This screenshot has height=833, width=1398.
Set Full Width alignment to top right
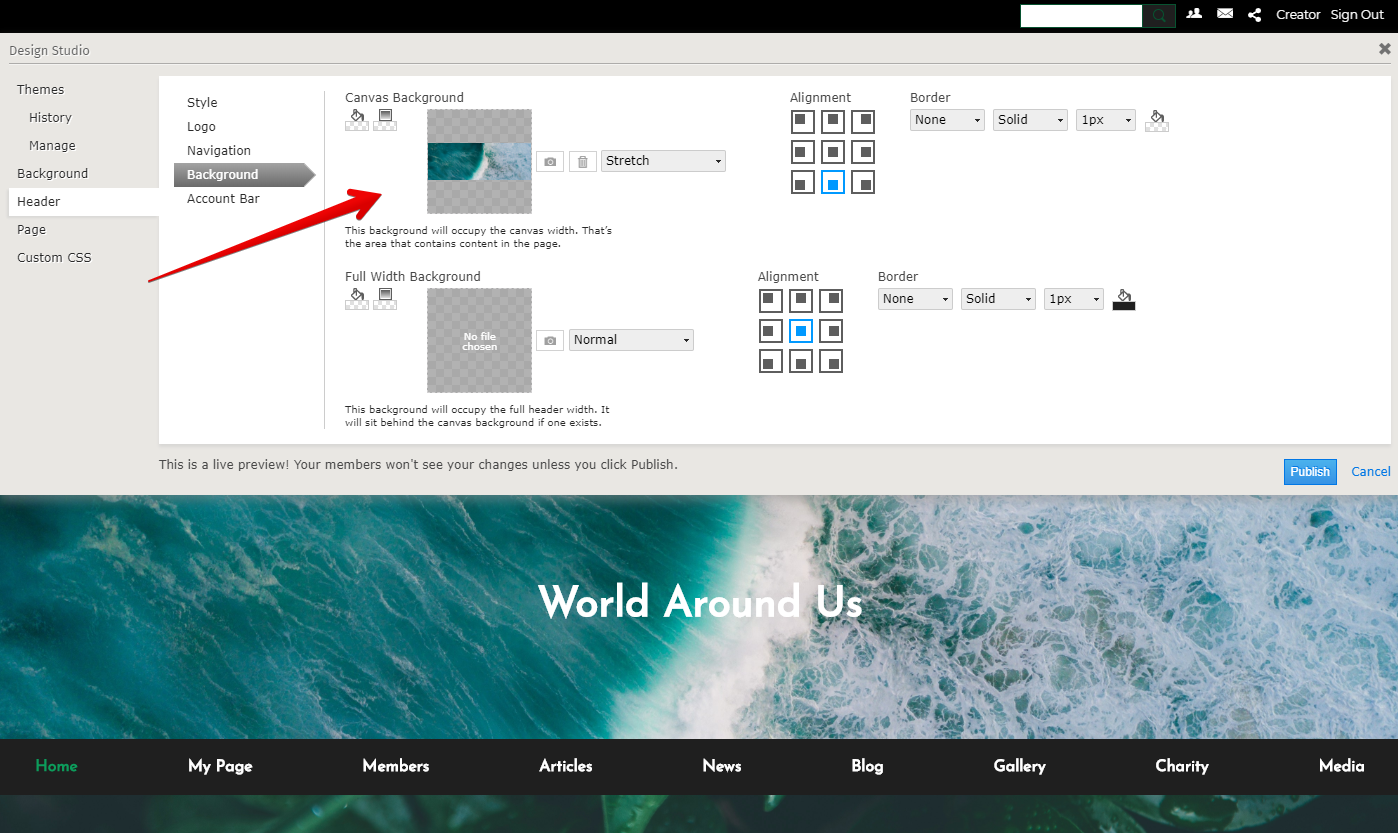[x=831, y=301]
